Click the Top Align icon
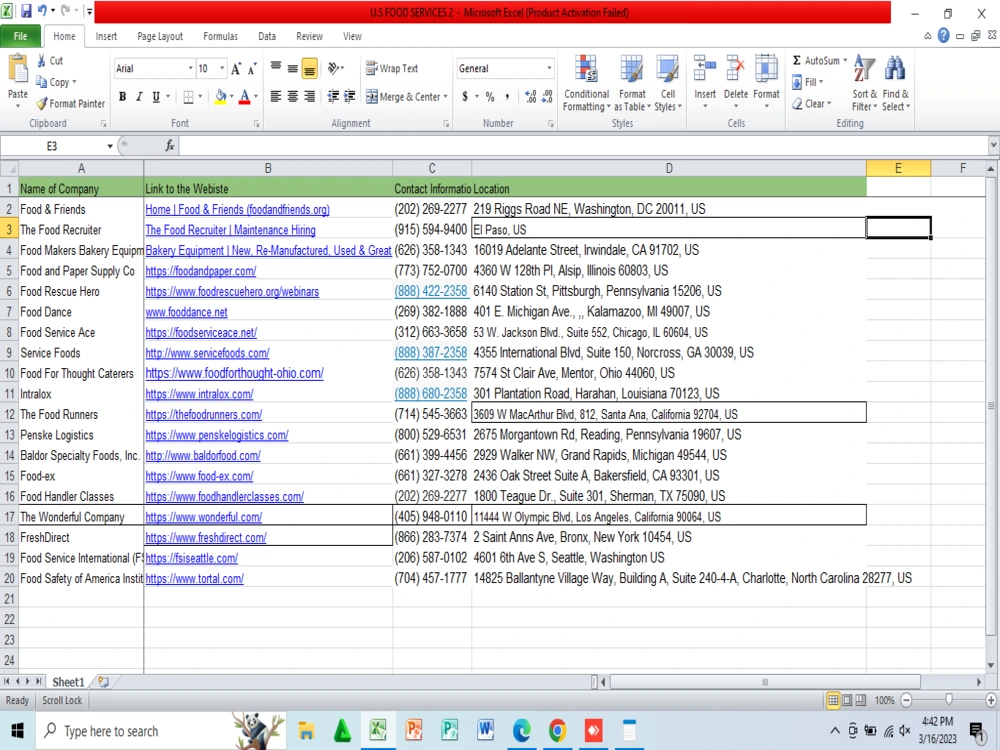 [276, 67]
